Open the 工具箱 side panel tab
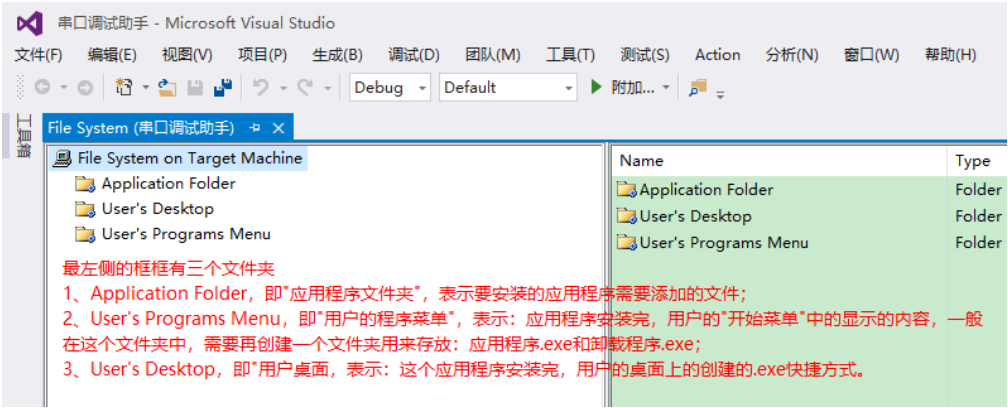The image size is (1008, 408). click(x=24, y=136)
